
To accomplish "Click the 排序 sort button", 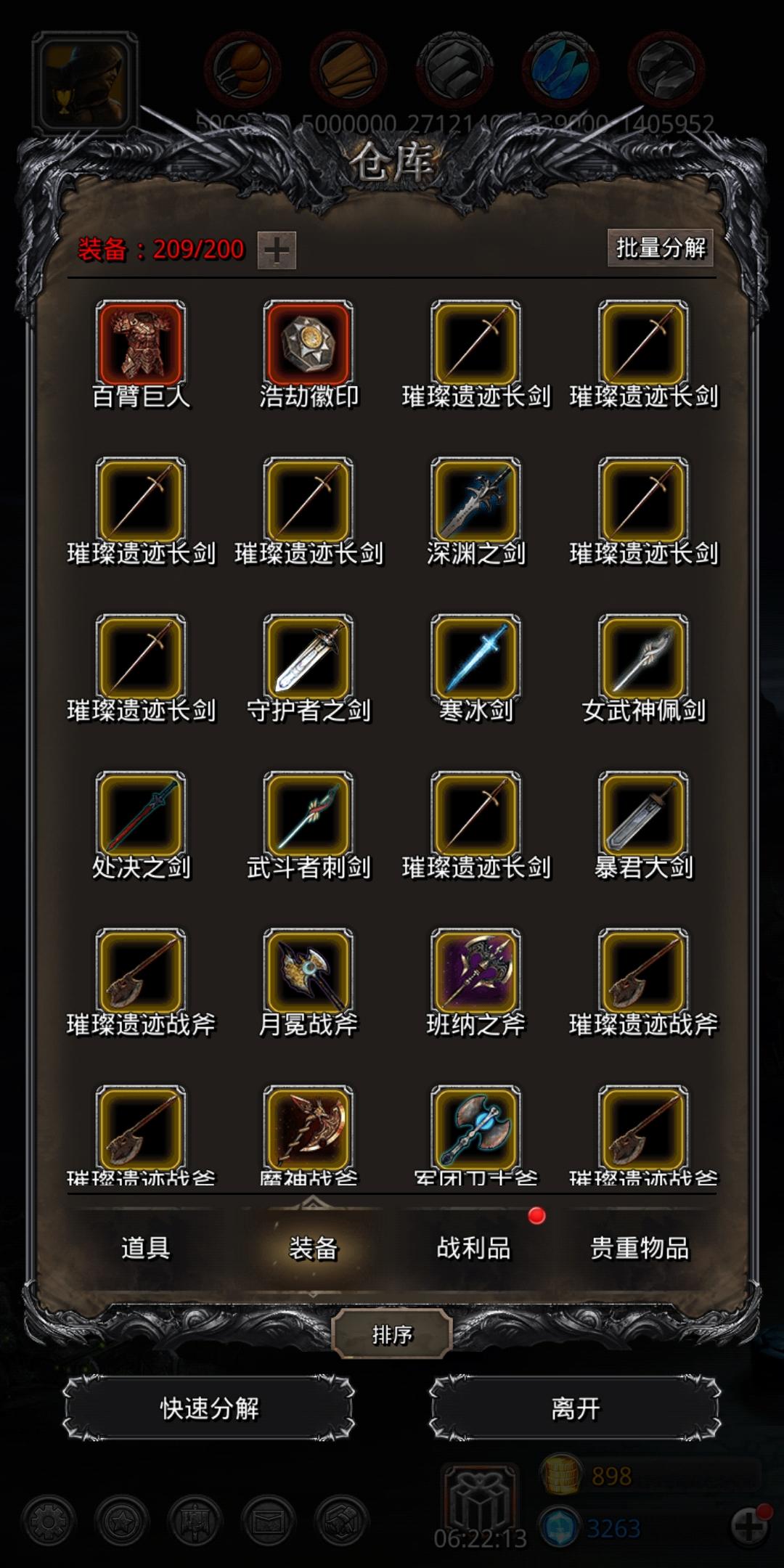I will [x=392, y=1334].
